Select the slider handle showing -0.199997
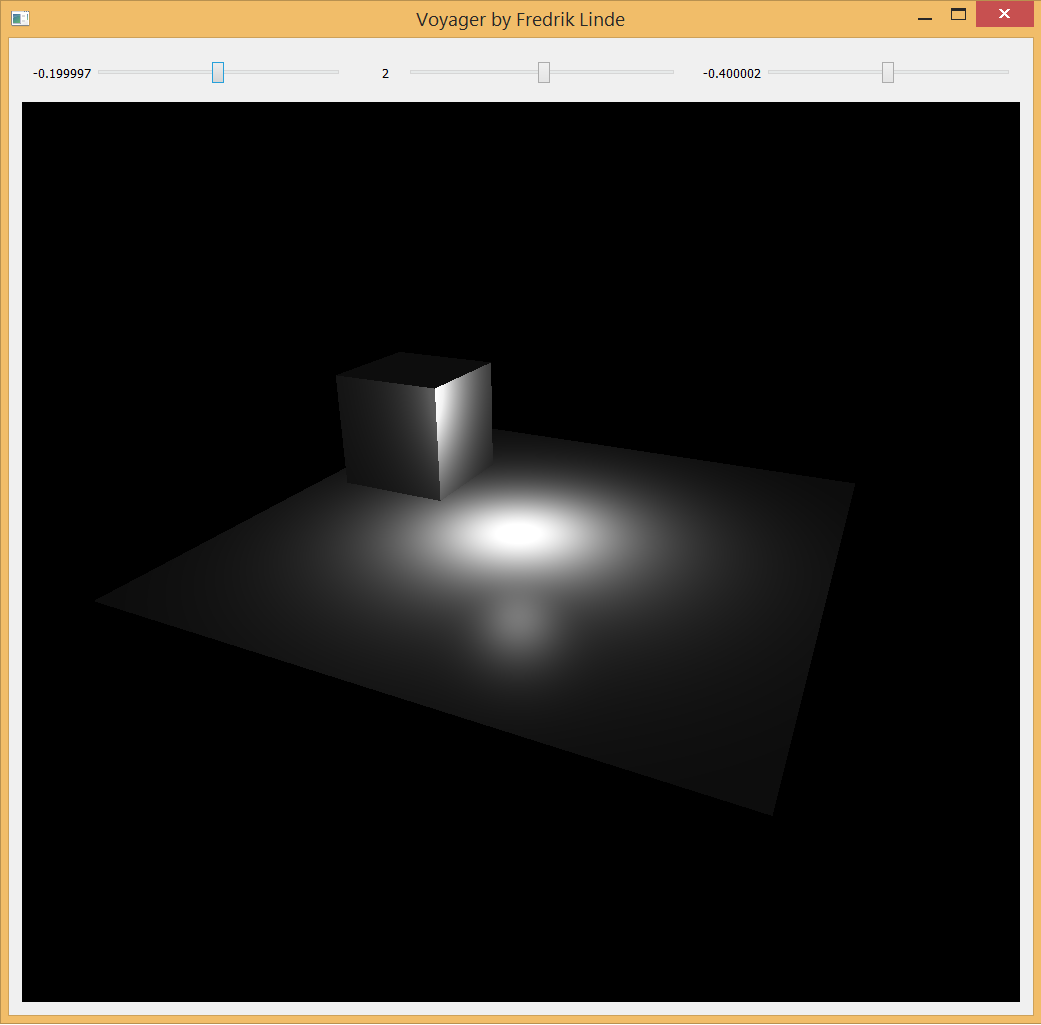This screenshot has width=1041, height=1025. [216, 72]
